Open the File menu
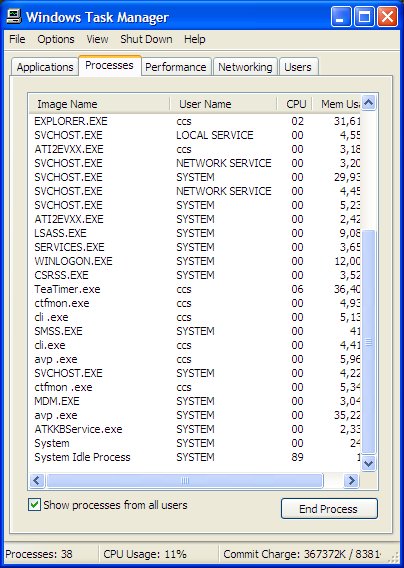The image size is (404, 568). click(17, 39)
